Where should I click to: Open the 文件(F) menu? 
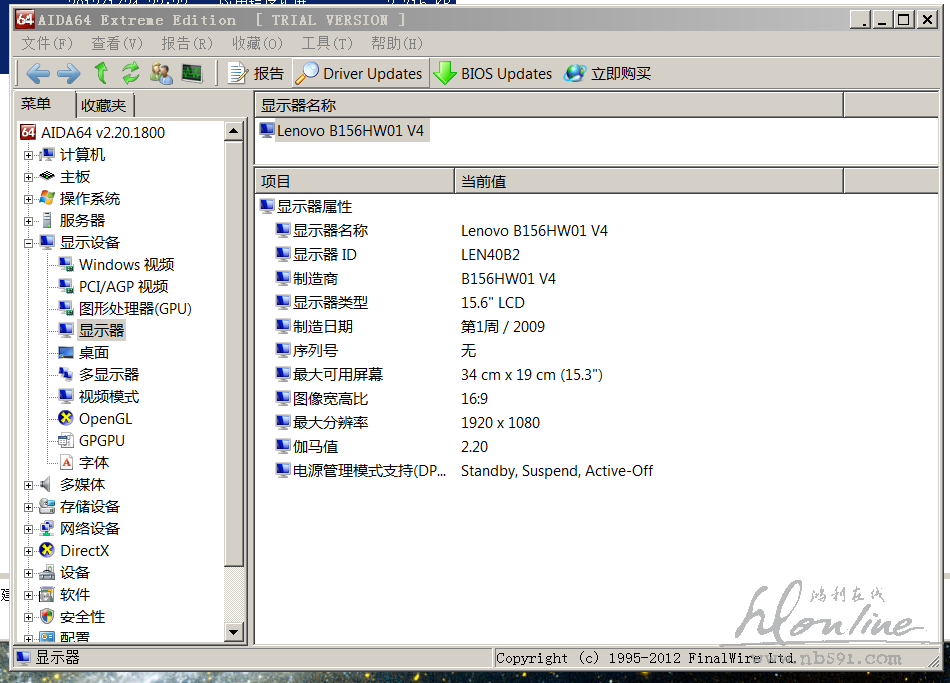pos(47,43)
